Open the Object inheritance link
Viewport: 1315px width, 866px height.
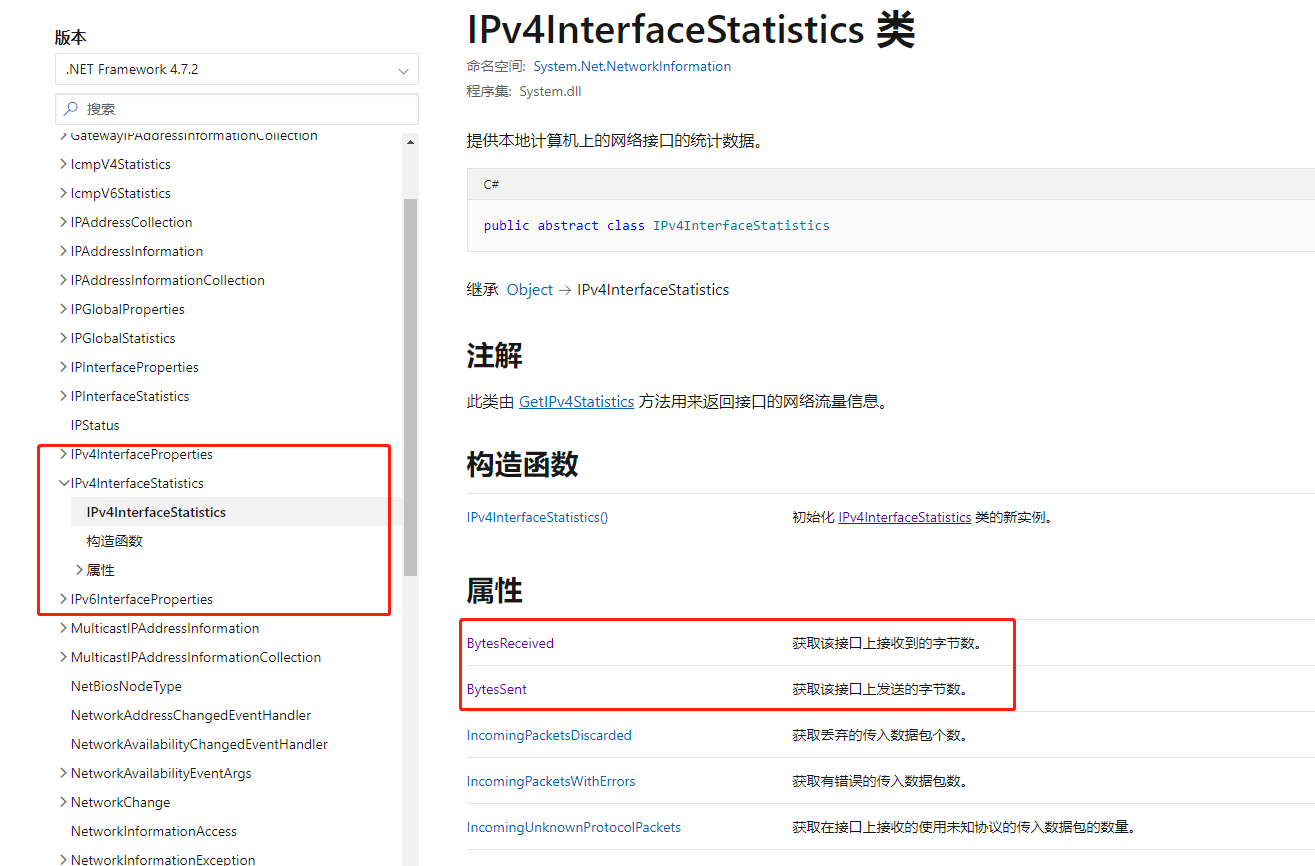coord(530,289)
